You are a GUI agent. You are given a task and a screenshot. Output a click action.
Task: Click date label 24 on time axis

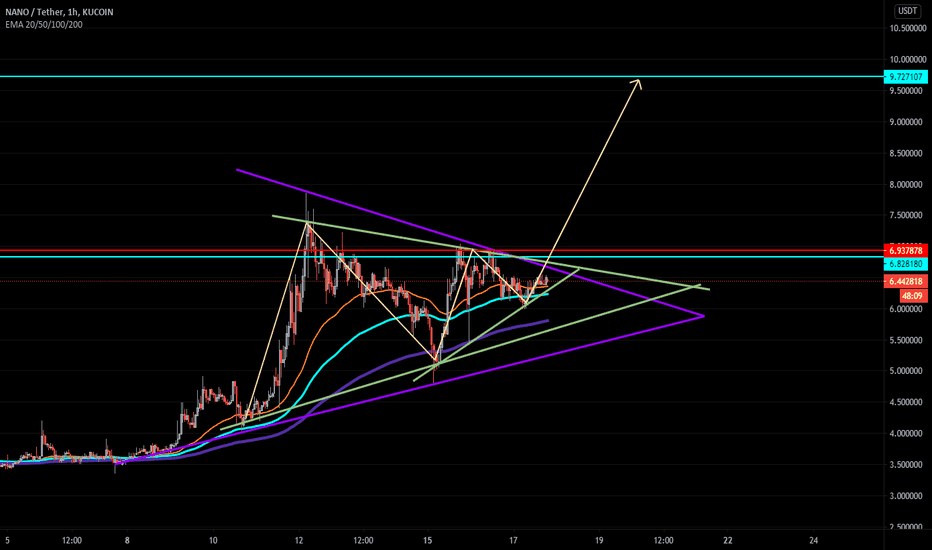[x=814, y=540]
